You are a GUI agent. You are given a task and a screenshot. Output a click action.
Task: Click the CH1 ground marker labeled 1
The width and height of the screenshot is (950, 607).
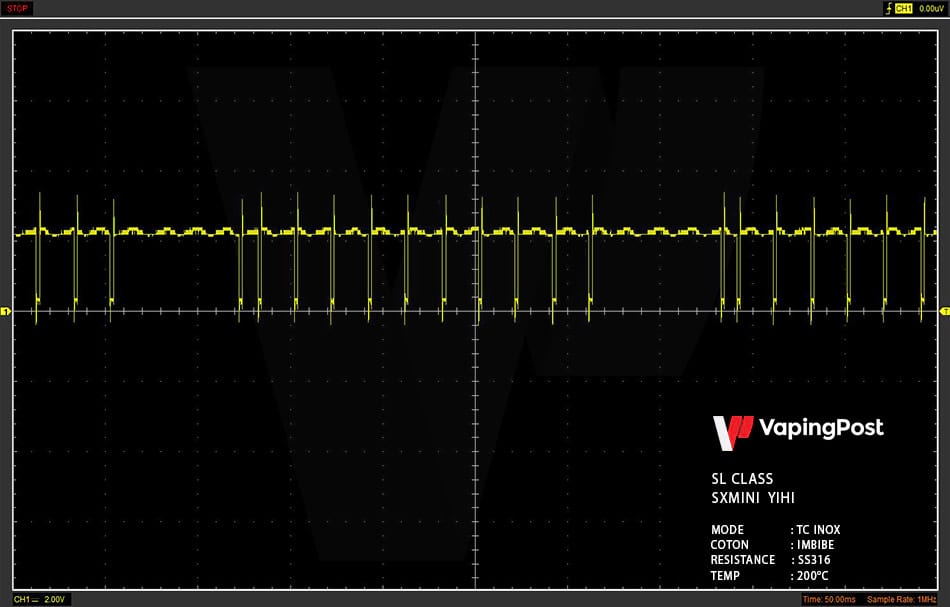click(x=5, y=311)
